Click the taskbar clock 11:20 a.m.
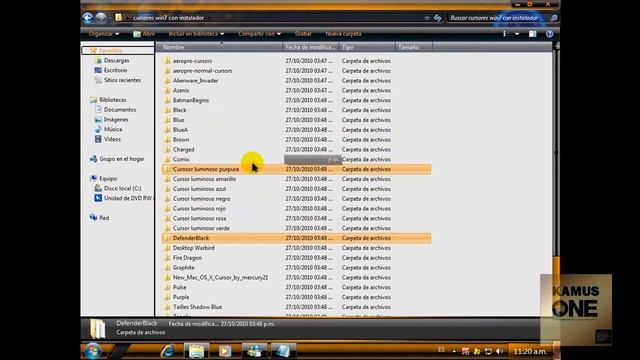The image size is (640, 360). (x=530, y=351)
